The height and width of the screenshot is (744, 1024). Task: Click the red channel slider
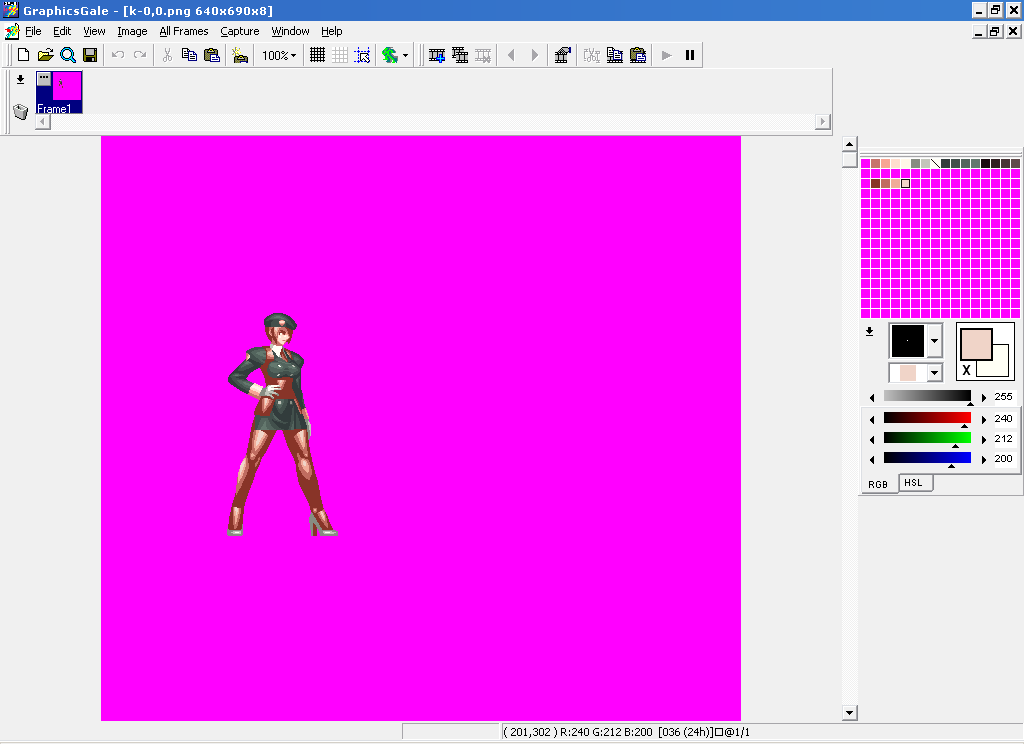point(927,418)
